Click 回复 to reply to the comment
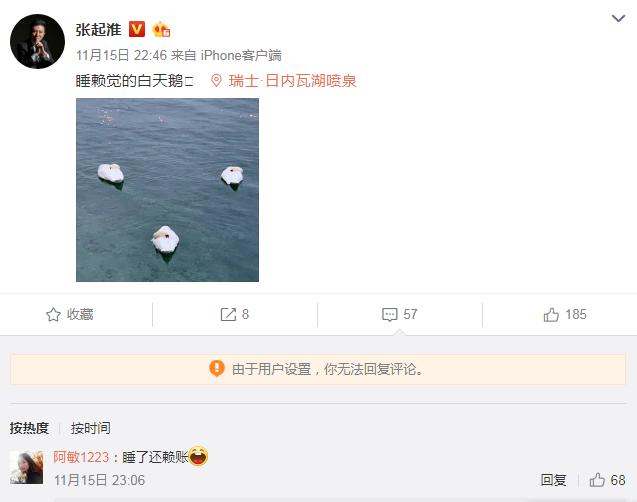 553,480
